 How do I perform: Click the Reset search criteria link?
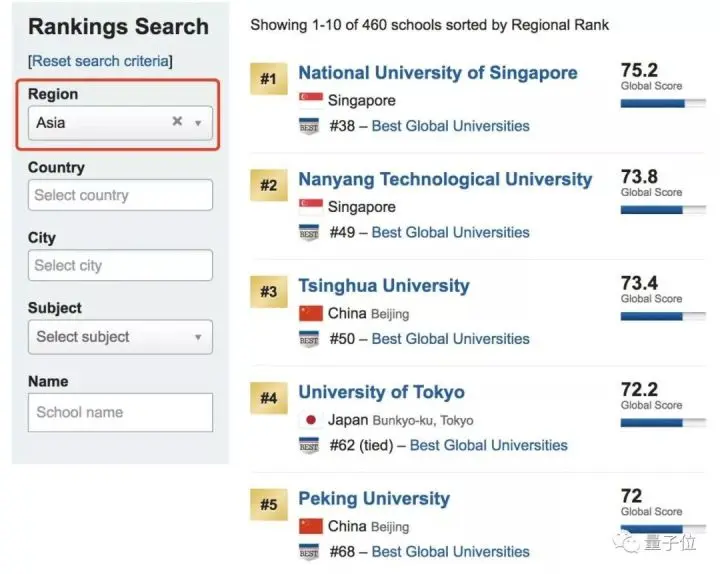100,61
